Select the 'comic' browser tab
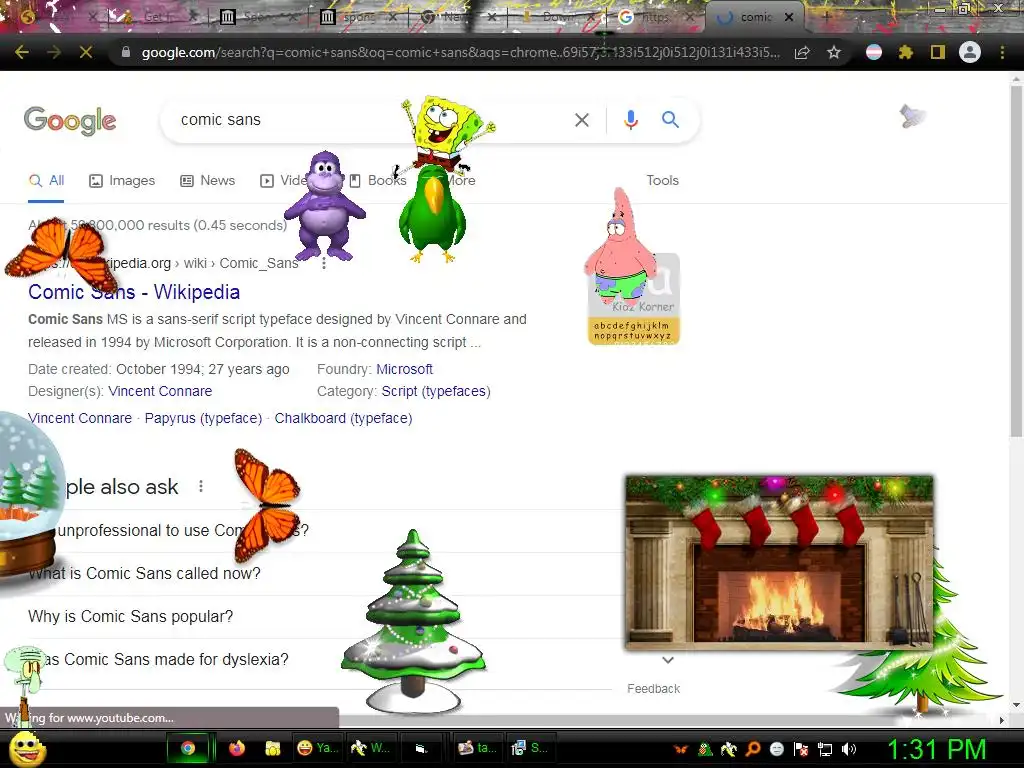 click(x=756, y=17)
